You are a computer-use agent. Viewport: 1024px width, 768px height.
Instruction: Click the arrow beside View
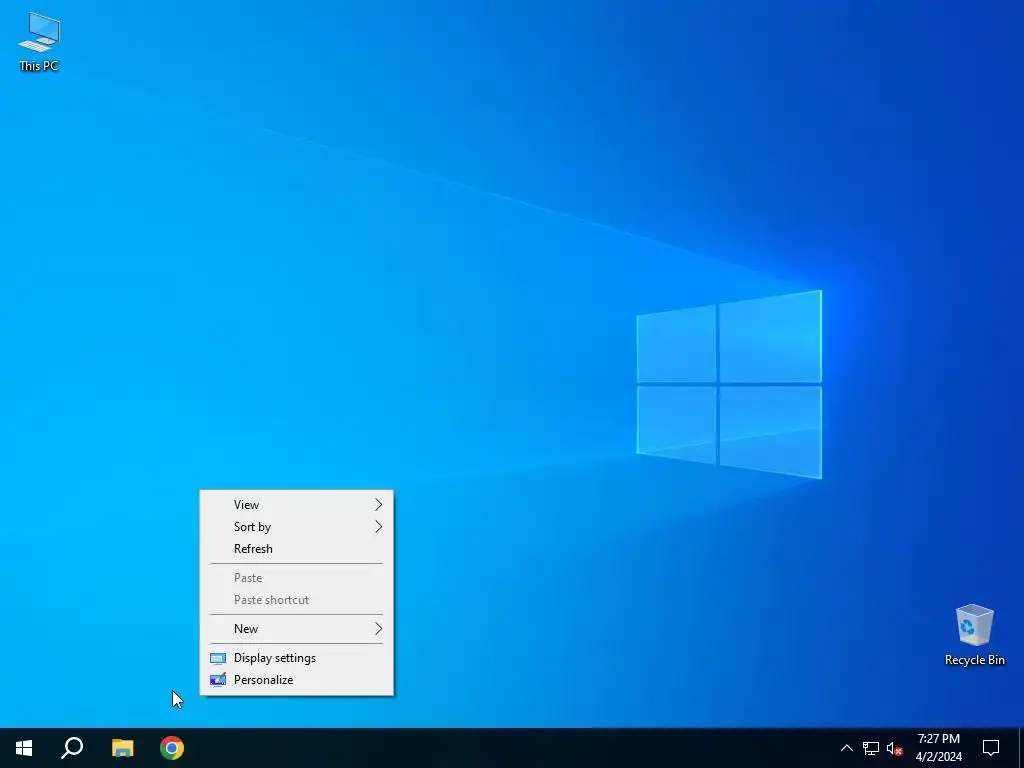point(378,505)
